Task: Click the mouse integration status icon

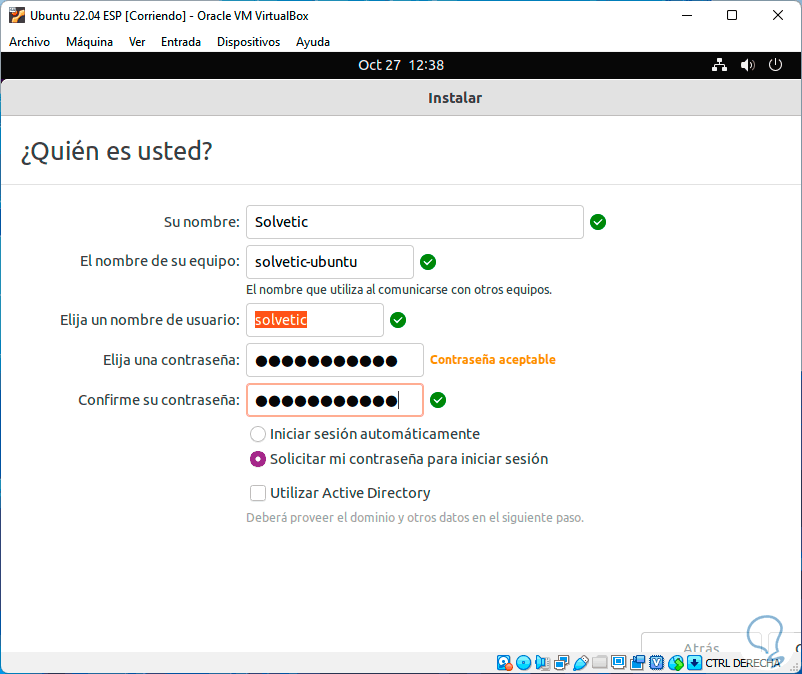Action: tap(676, 663)
